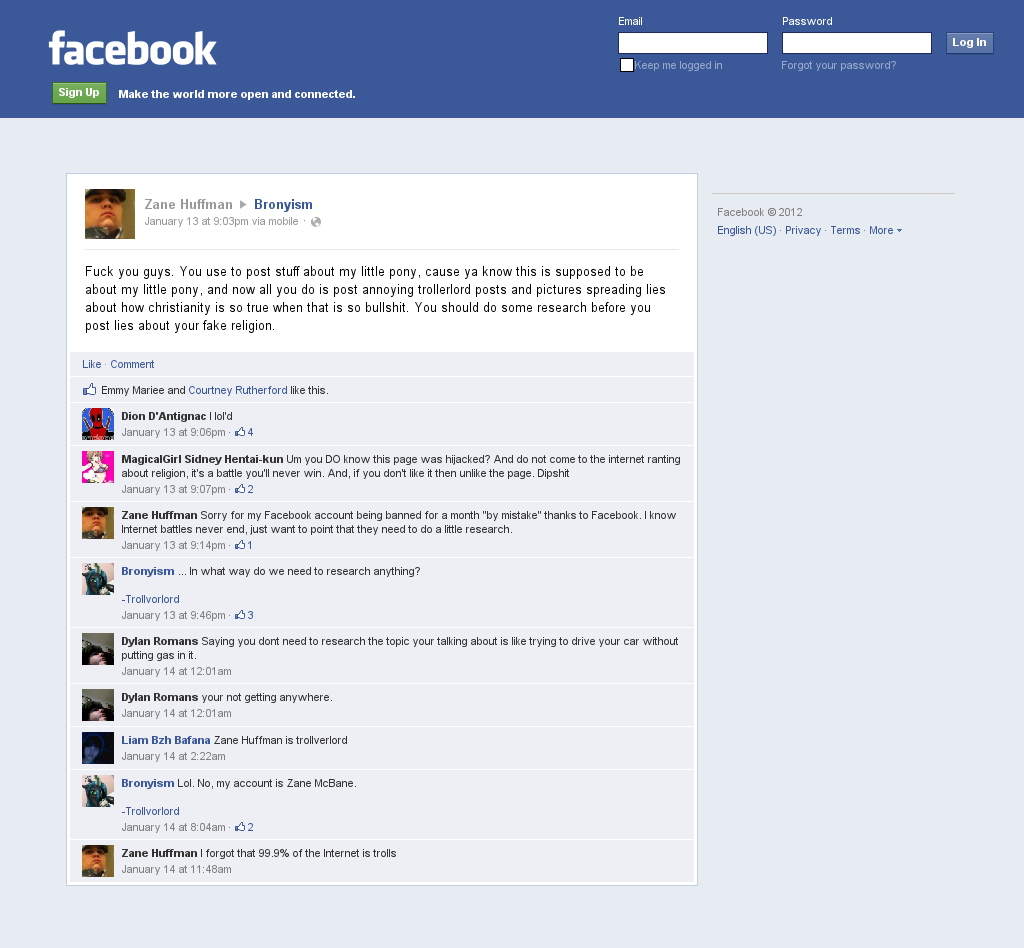Toggle the Keep me logged in checkbox
1024x948 pixels.
pyautogui.click(x=626, y=65)
